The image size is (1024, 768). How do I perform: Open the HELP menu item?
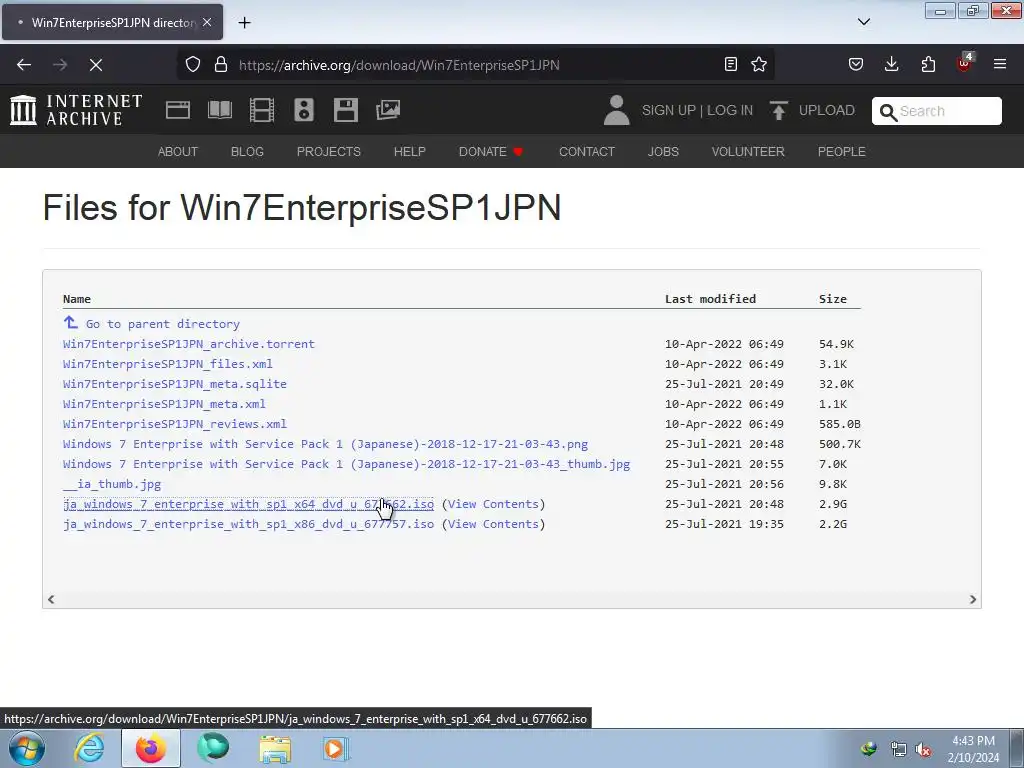click(409, 152)
